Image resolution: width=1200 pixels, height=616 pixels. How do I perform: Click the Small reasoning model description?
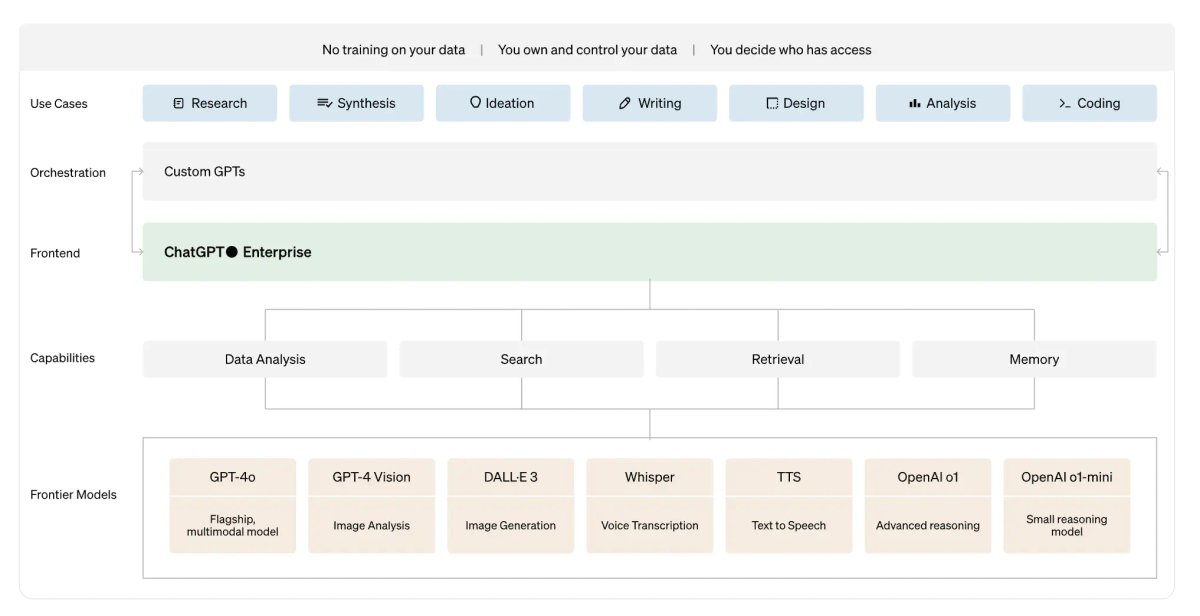(1067, 525)
